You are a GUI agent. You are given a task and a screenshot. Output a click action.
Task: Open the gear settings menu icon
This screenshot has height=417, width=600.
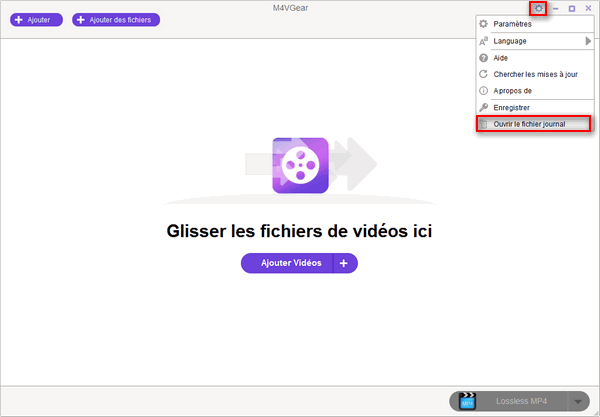pos(538,9)
